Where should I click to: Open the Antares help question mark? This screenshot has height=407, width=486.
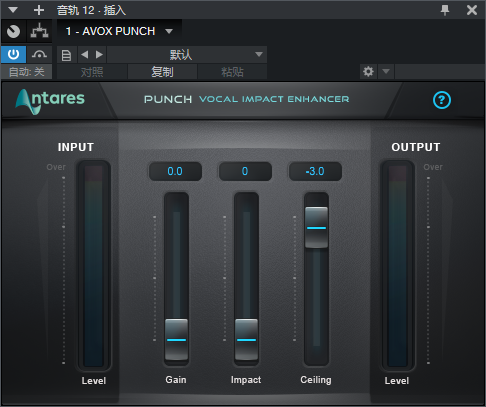(442, 100)
